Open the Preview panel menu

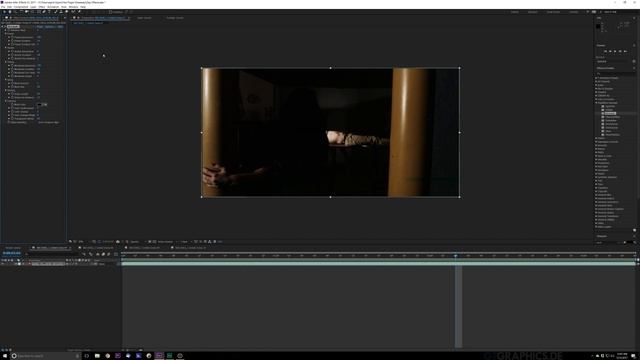coord(634,45)
